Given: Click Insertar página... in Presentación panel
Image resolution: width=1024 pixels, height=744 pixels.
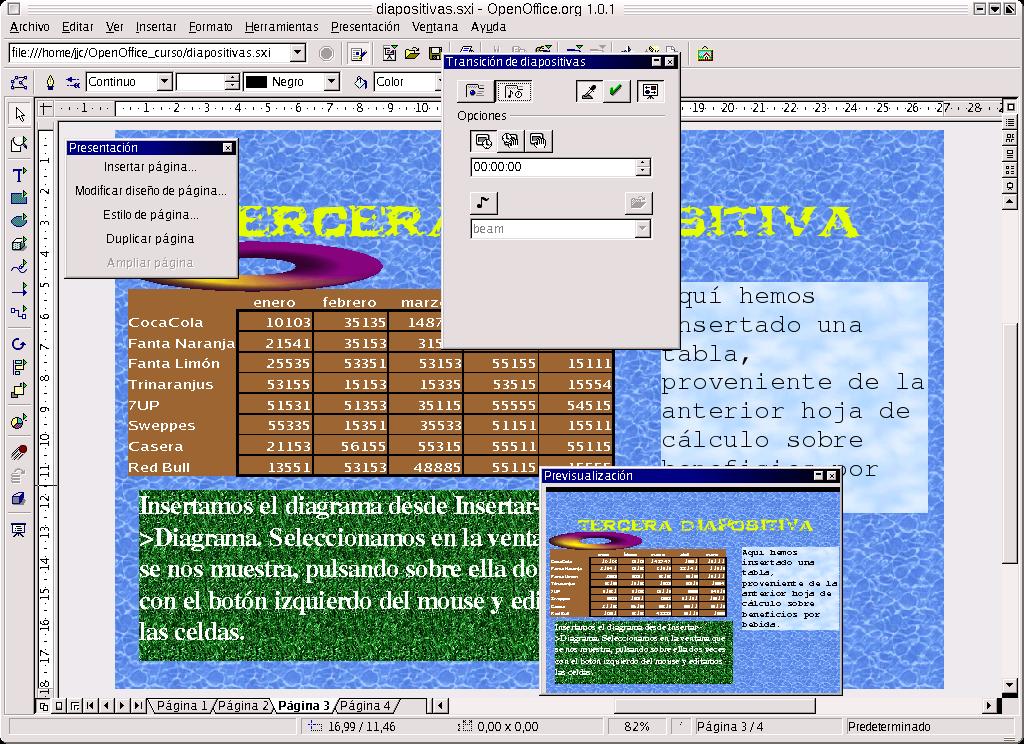Looking at the screenshot, I should coord(150,167).
